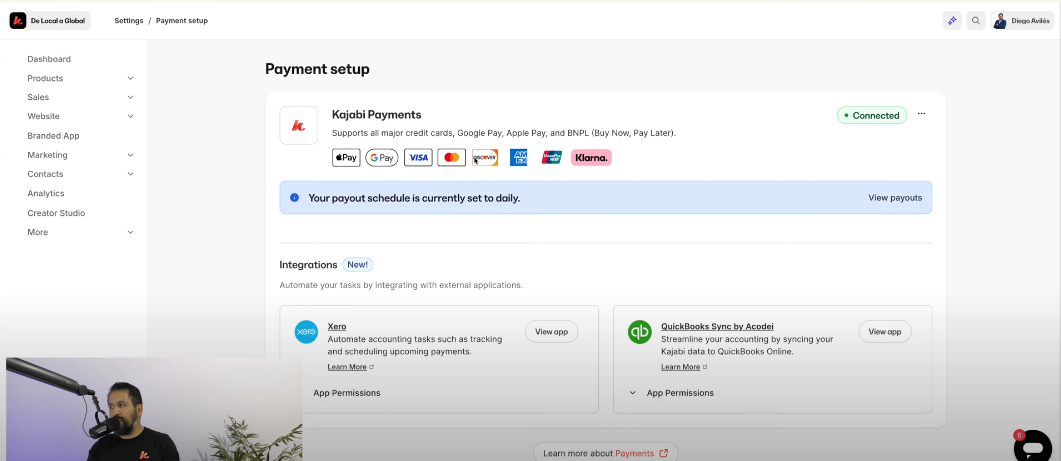
Task: Click Payment setup in the breadcrumb
Action: (182, 20)
